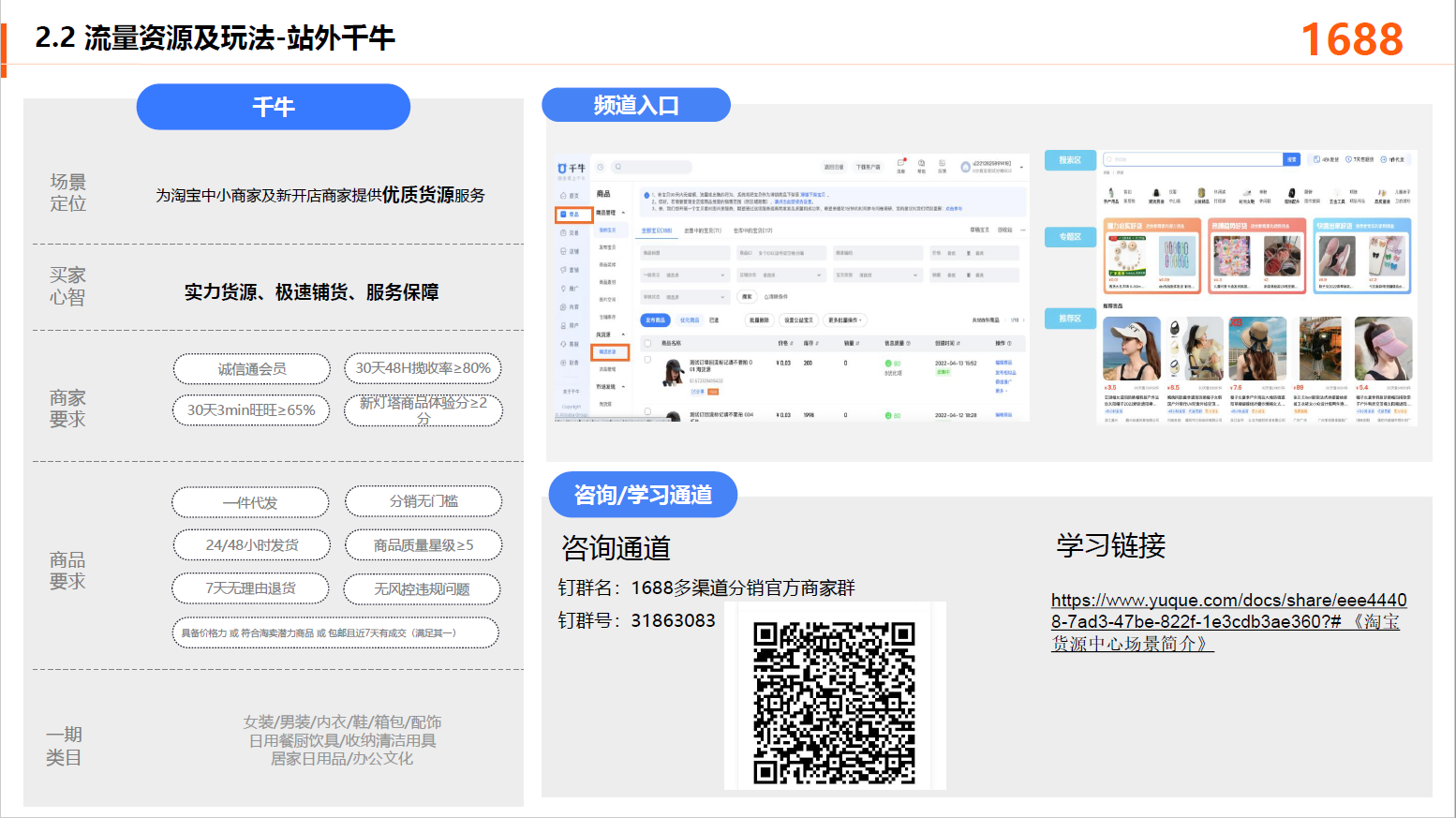1456x818 pixels.
Task: Click the Qianniu top search field
Action: click(651, 167)
